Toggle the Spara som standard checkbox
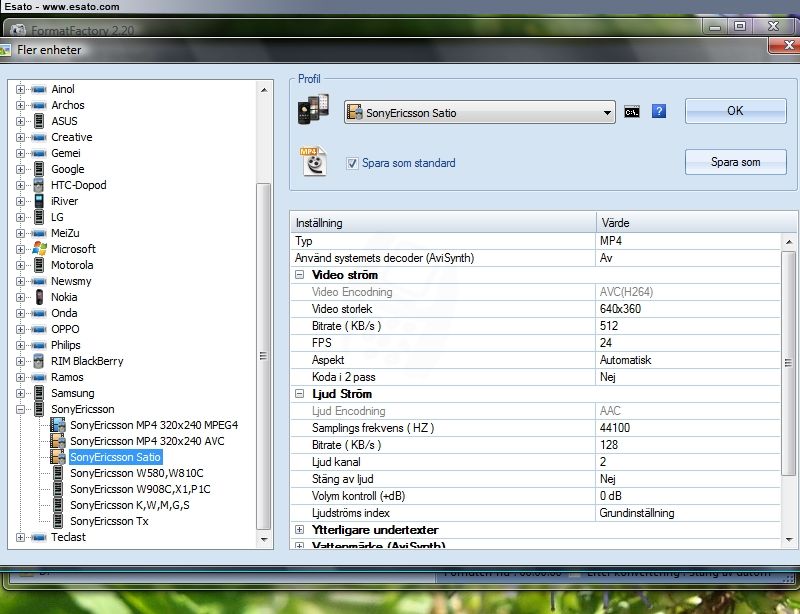The height and width of the screenshot is (614, 800). [x=352, y=163]
